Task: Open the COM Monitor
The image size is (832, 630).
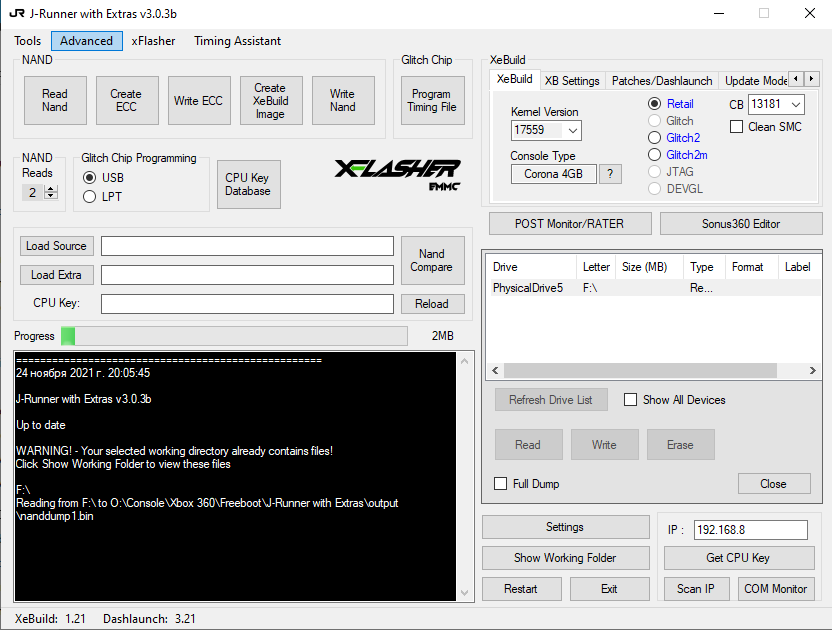Action: 776,589
